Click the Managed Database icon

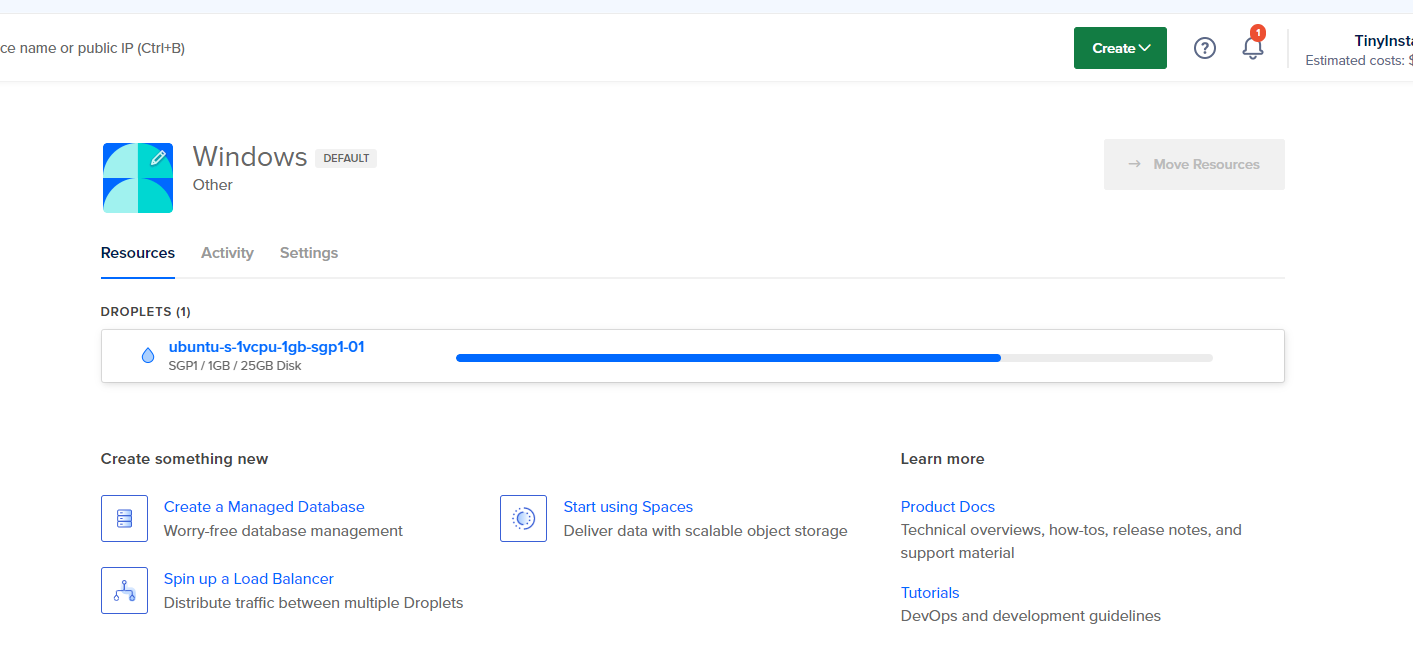tap(124, 518)
